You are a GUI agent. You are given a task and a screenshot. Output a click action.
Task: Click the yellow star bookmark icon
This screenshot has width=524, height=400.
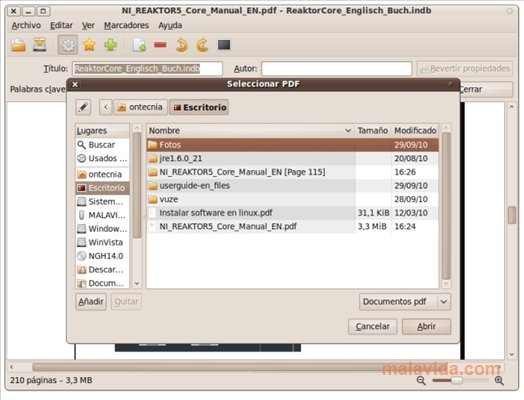(89, 45)
